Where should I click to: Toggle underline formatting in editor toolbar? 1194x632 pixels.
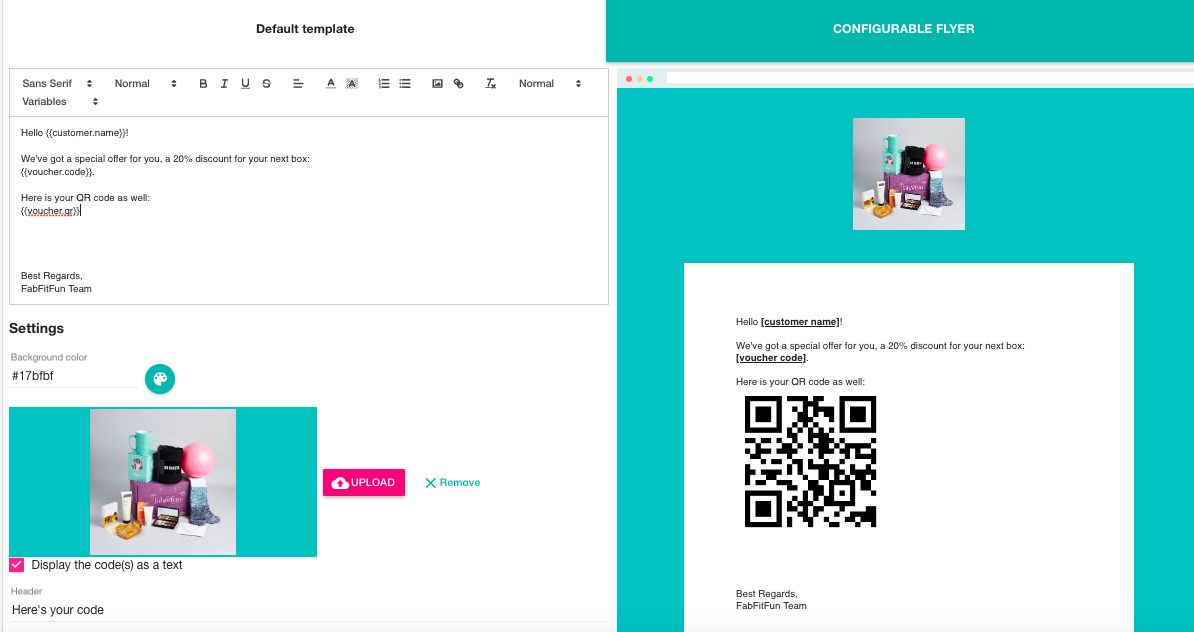click(x=245, y=84)
